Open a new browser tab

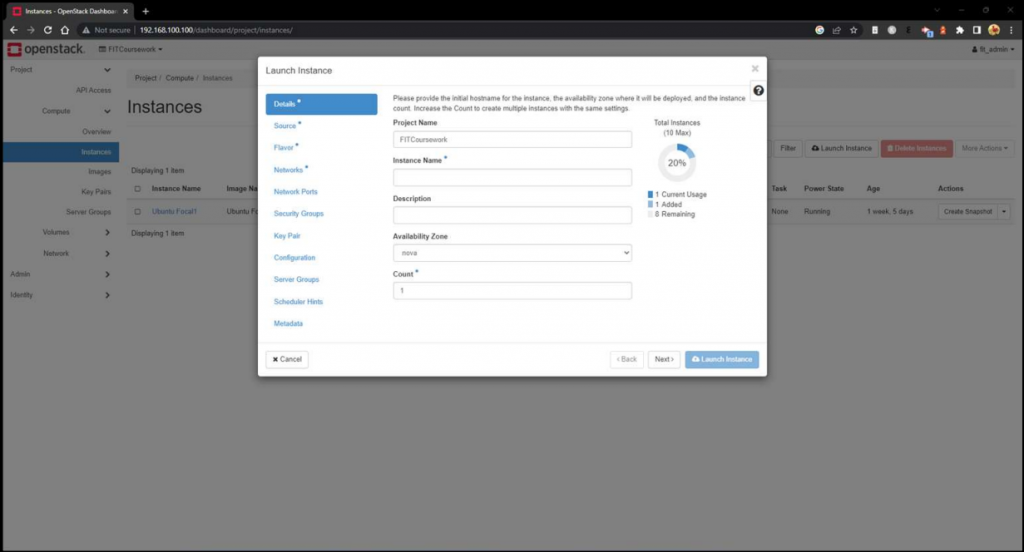[x=145, y=11]
